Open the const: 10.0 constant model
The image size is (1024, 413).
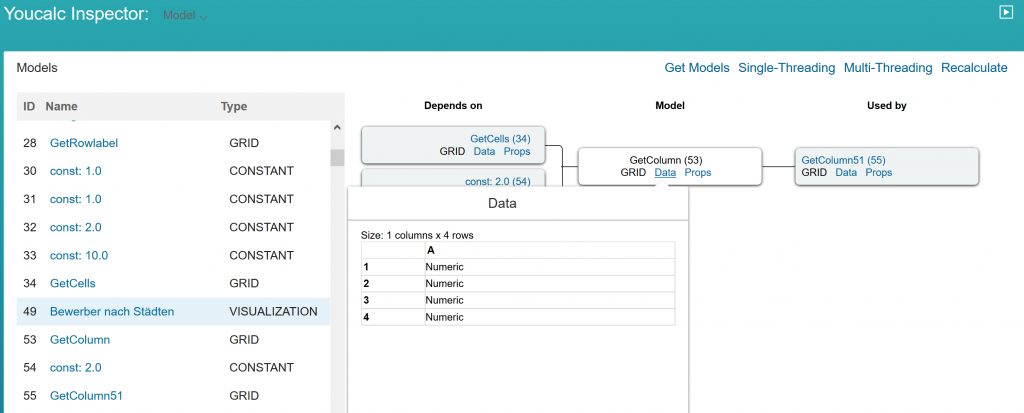click(79, 256)
